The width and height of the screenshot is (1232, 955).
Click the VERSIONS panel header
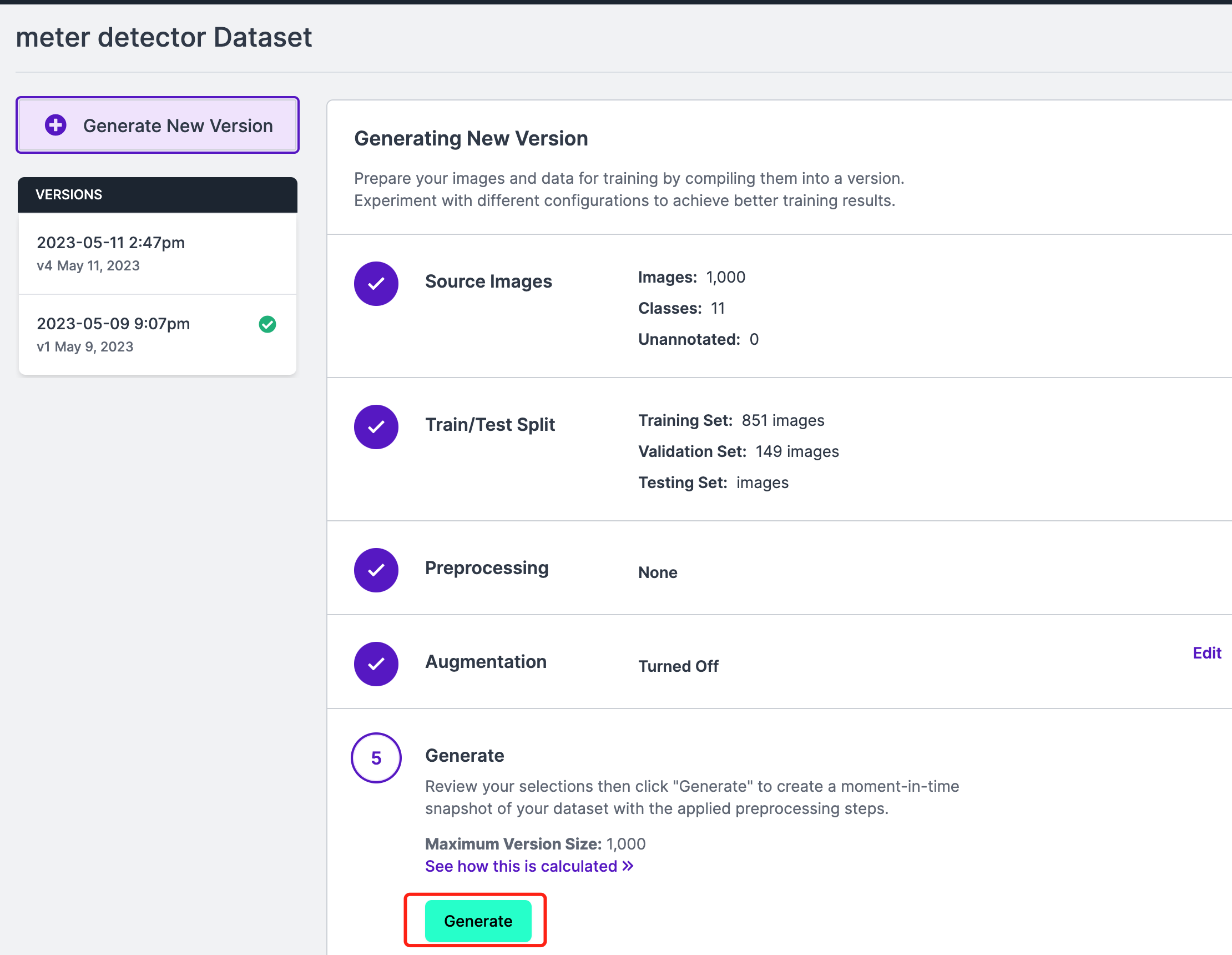click(x=158, y=195)
